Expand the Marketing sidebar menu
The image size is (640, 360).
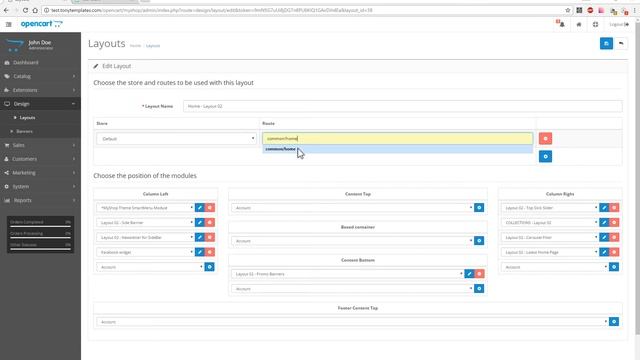40,173
